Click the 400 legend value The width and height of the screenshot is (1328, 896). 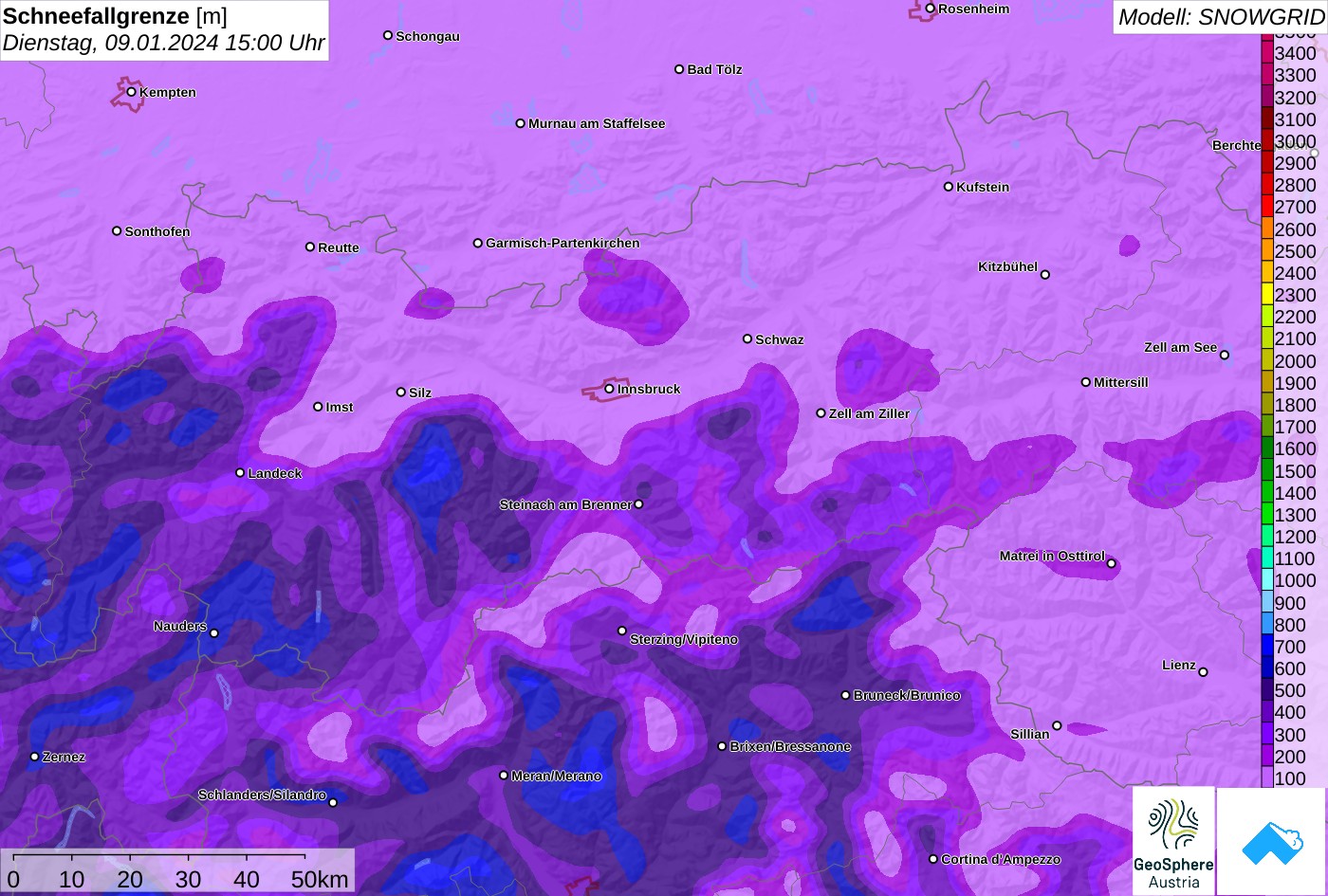(x=1290, y=712)
